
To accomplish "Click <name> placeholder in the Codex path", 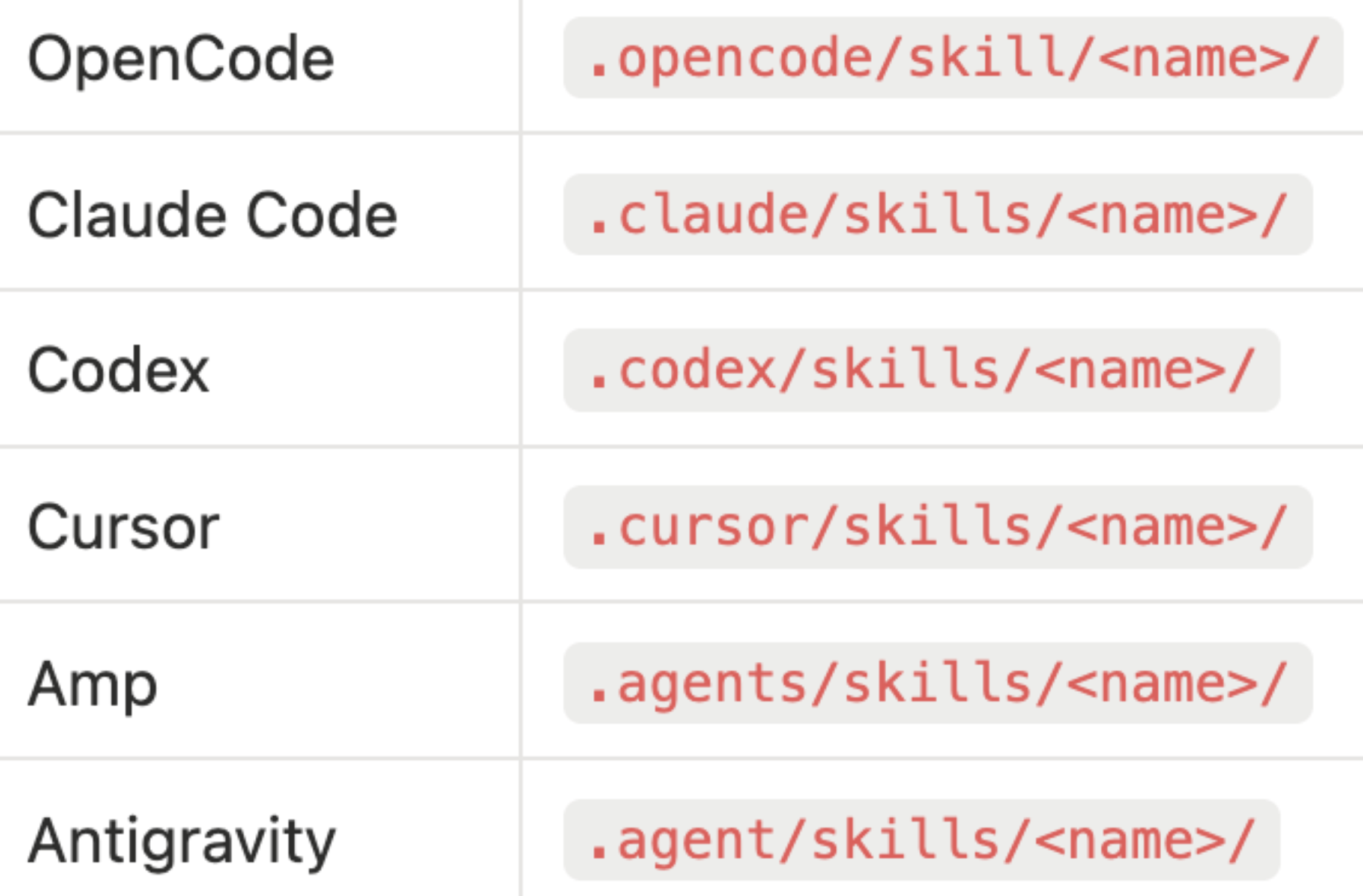I will point(1130,371).
